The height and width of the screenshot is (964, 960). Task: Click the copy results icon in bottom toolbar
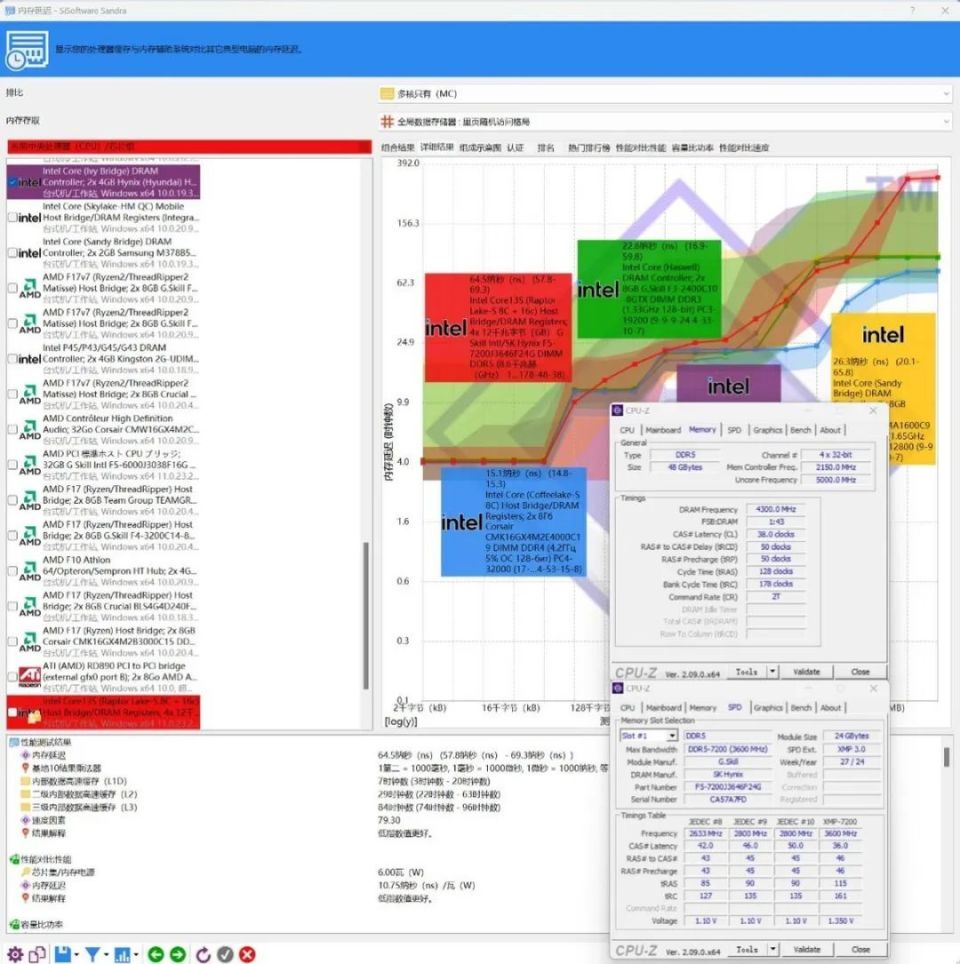(x=38, y=954)
